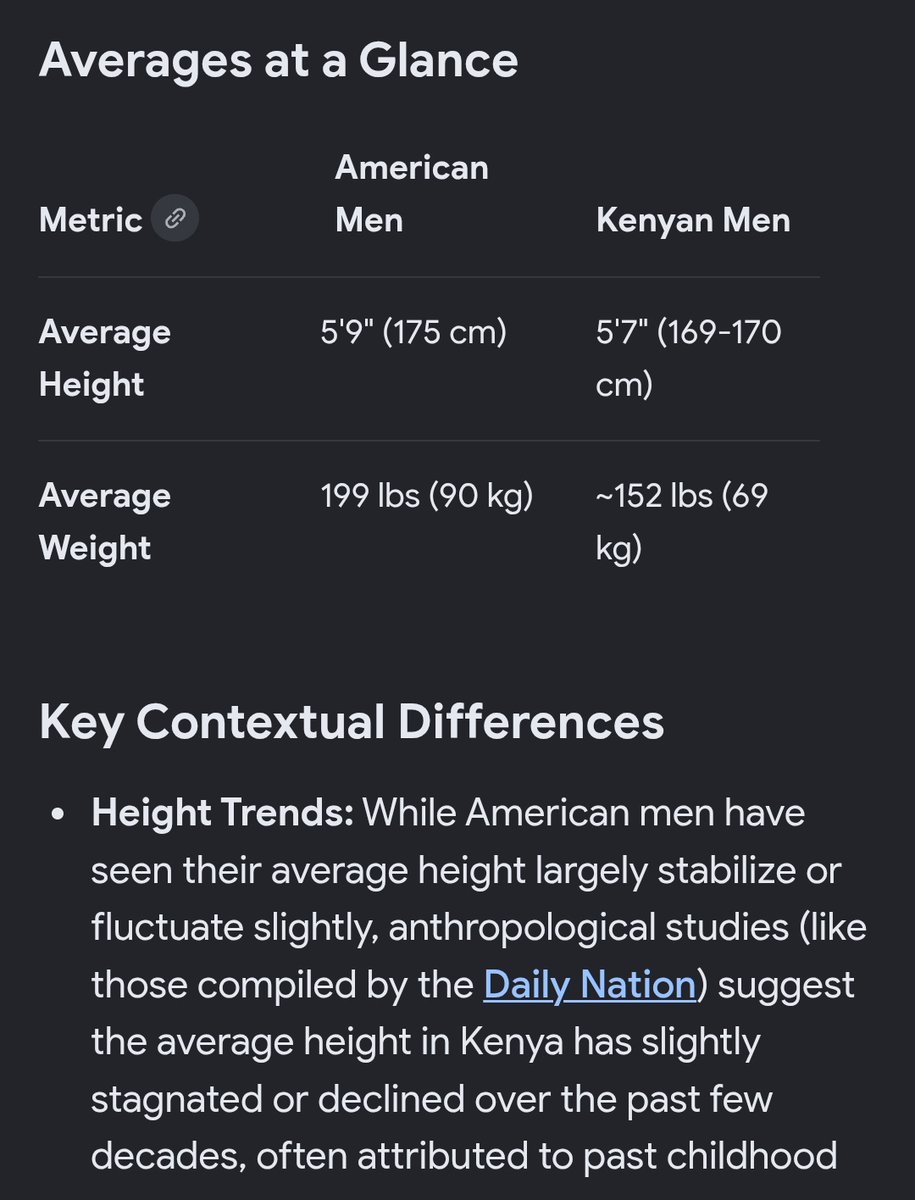Screen dimensions: 915x1200
Task: Open the Daily Nation link
Action: [x=589, y=985]
